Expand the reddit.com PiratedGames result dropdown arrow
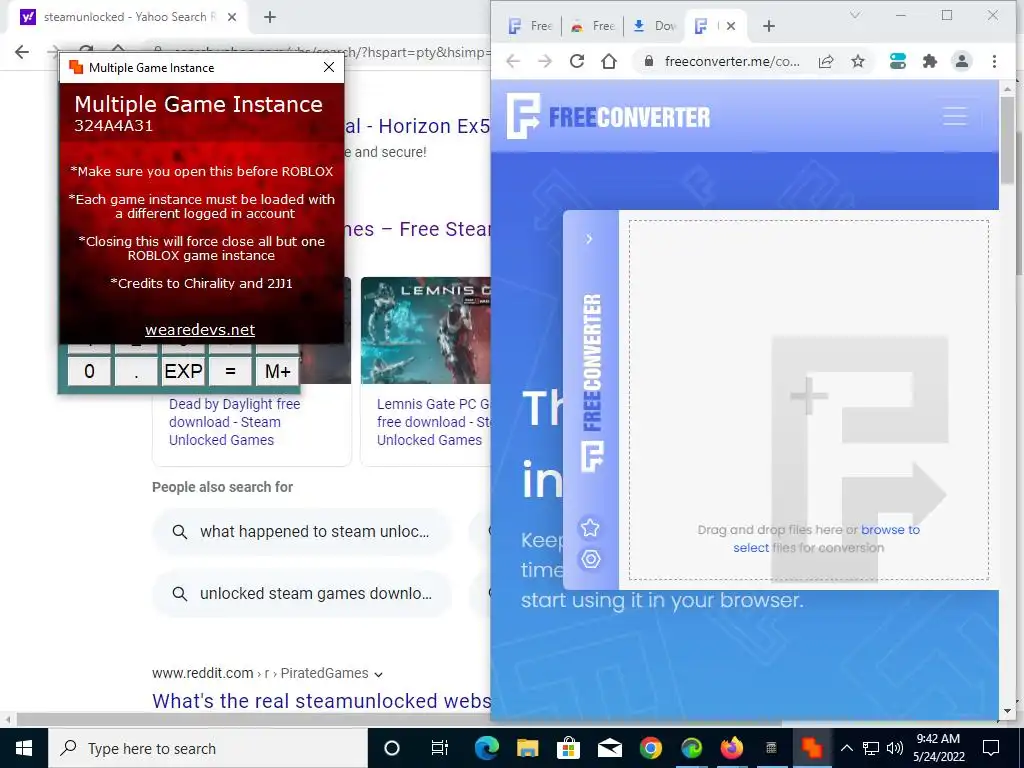Image resolution: width=1024 pixels, height=768 pixels. point(379,674)
